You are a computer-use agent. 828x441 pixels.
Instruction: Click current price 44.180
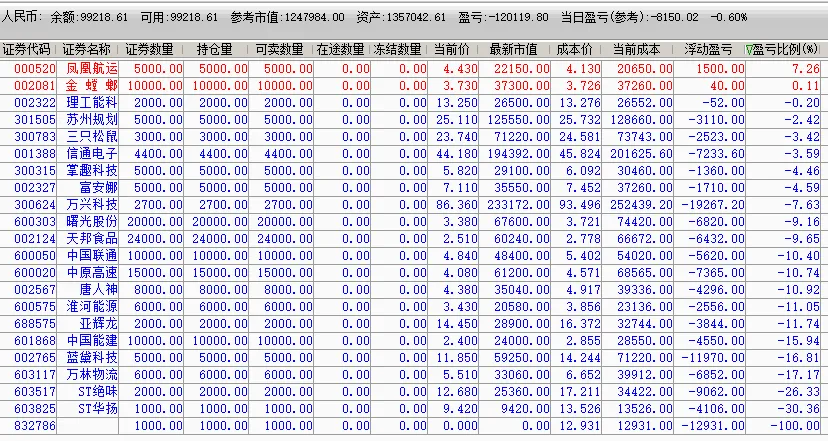tap(457, 154)
